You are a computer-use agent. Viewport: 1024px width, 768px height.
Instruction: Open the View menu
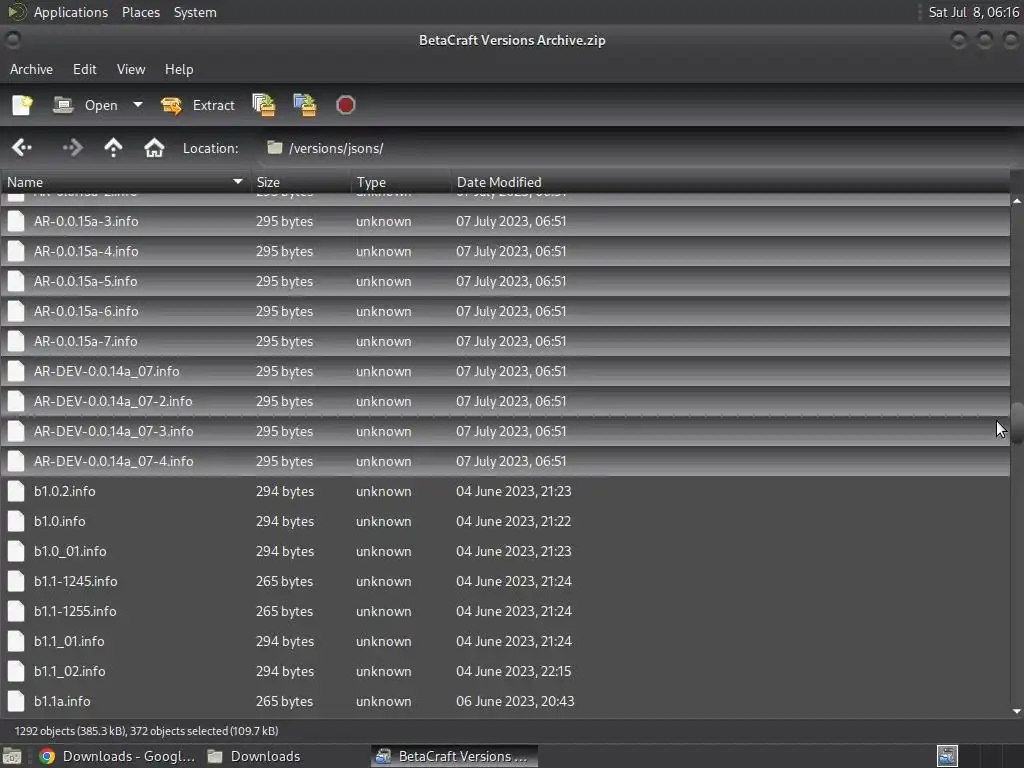pos(131,69)
